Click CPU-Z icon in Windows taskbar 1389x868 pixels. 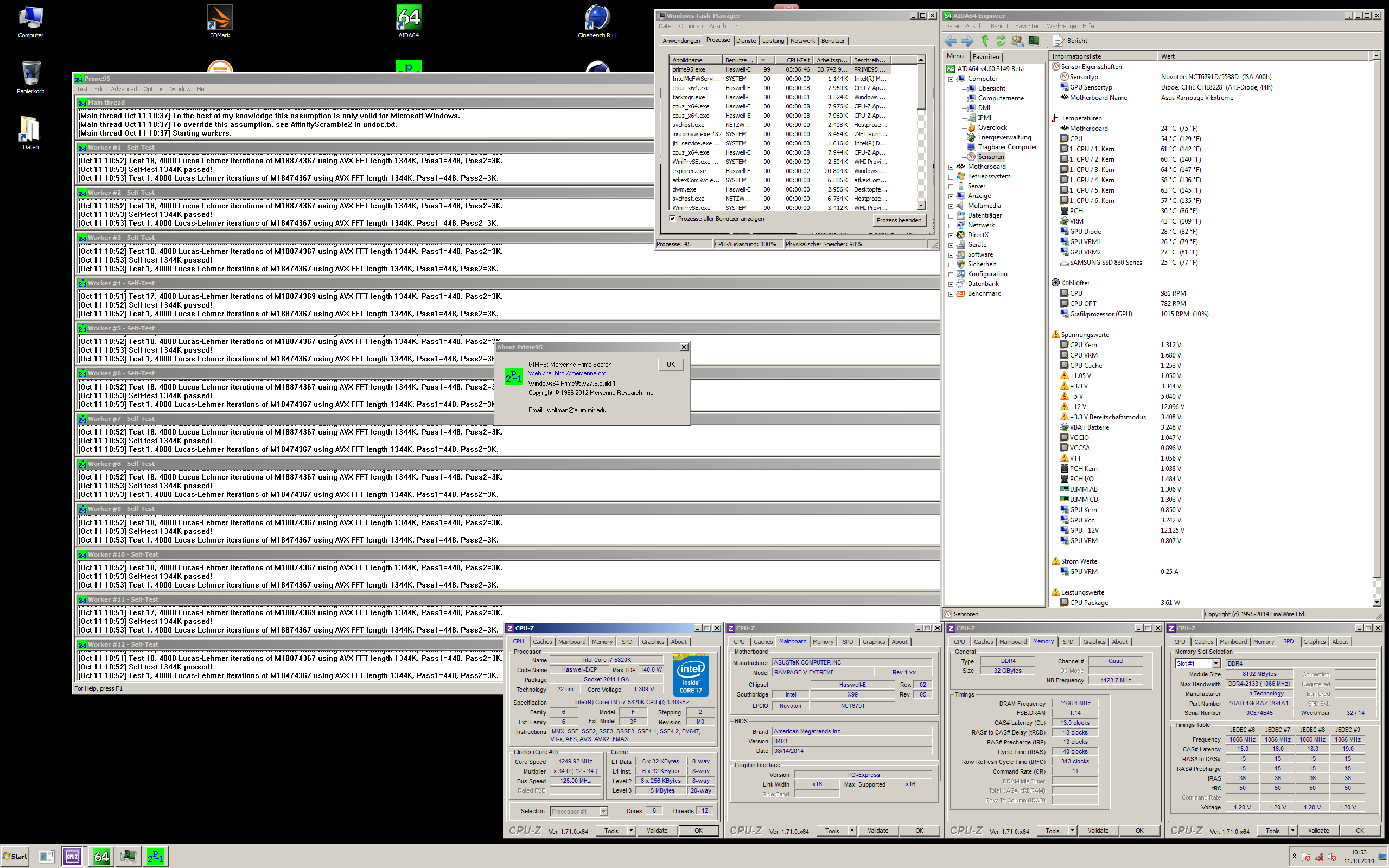(72, 857)
